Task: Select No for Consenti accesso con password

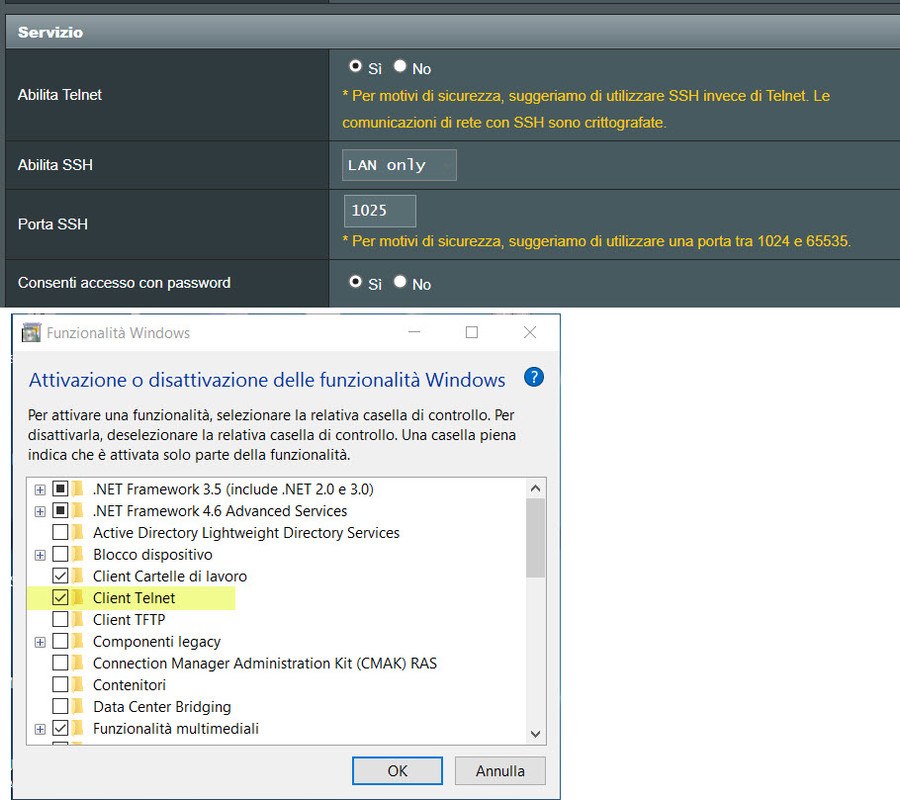Action: 400,282
